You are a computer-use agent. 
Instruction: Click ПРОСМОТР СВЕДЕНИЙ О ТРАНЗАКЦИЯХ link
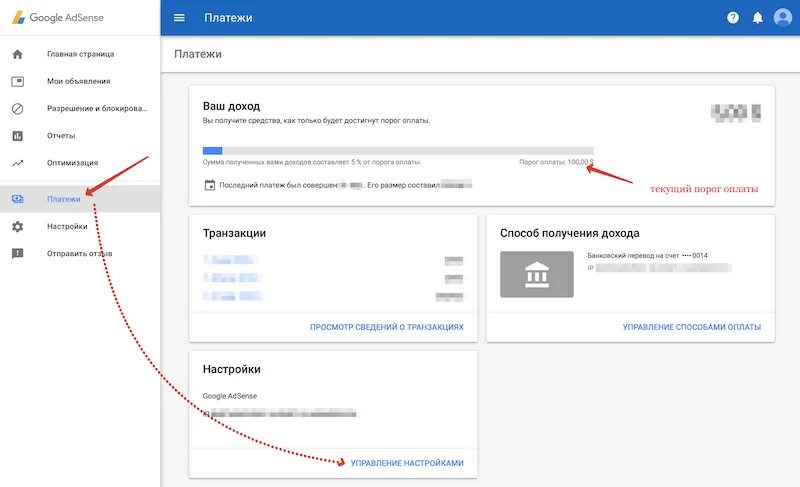click(387, 327)
